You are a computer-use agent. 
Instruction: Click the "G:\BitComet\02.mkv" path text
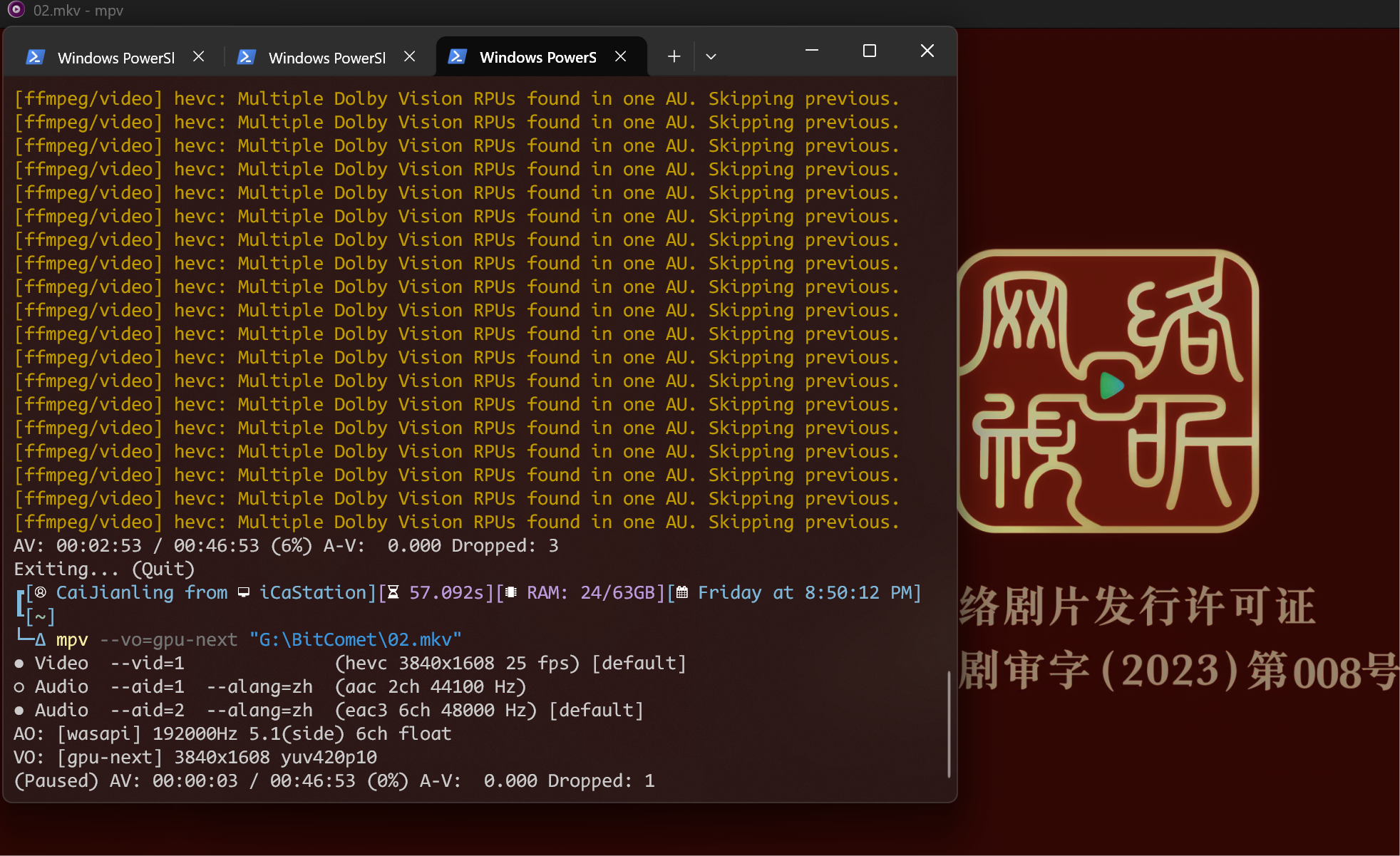click(x=356, y=639)
